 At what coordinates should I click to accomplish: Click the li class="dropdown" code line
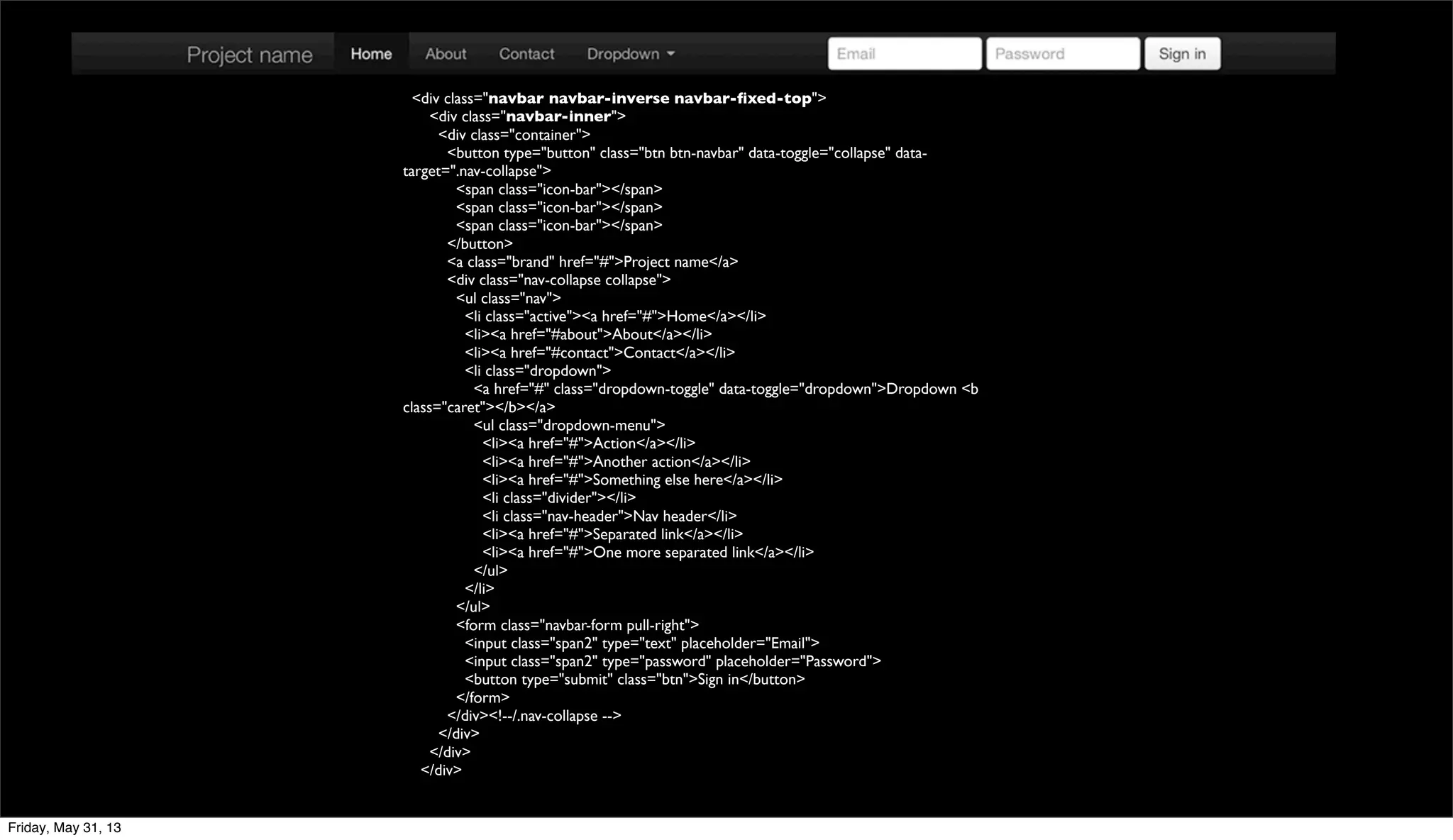(538, 371)
